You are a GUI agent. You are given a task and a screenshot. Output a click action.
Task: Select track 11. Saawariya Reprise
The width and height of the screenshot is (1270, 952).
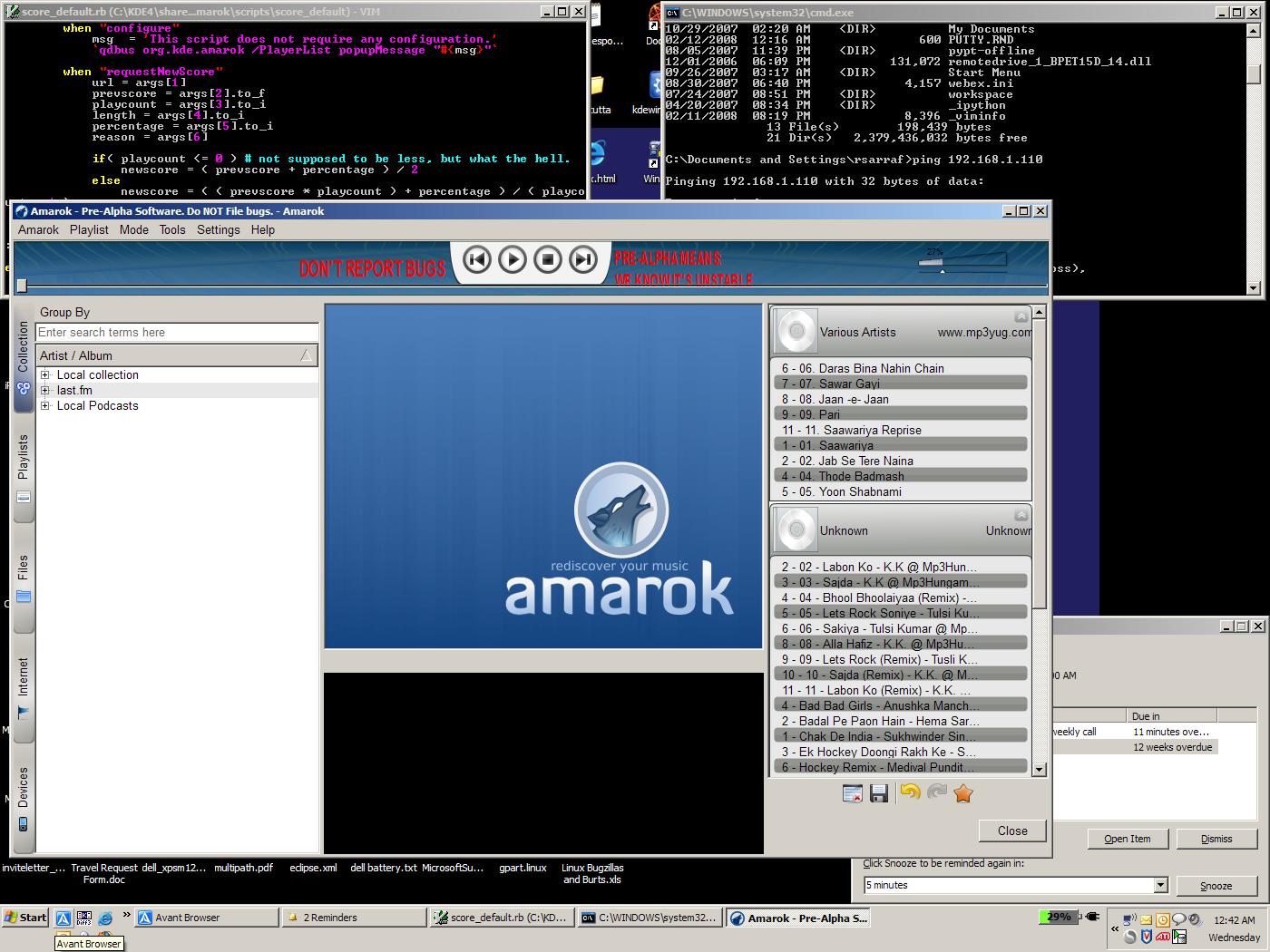coord(903,430)
